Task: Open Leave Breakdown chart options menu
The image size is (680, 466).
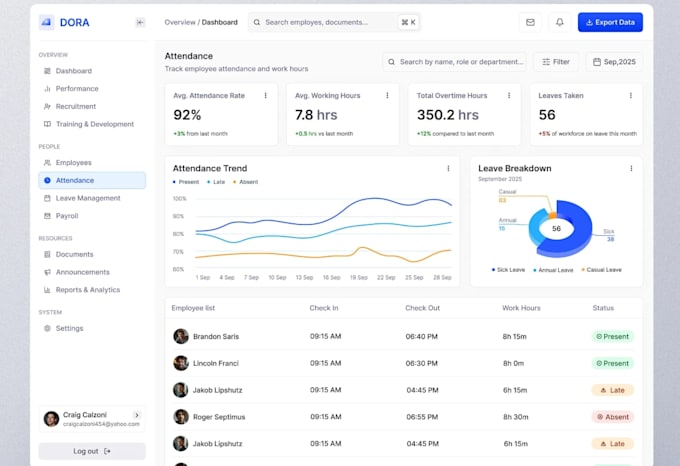Action: [631, 168]
